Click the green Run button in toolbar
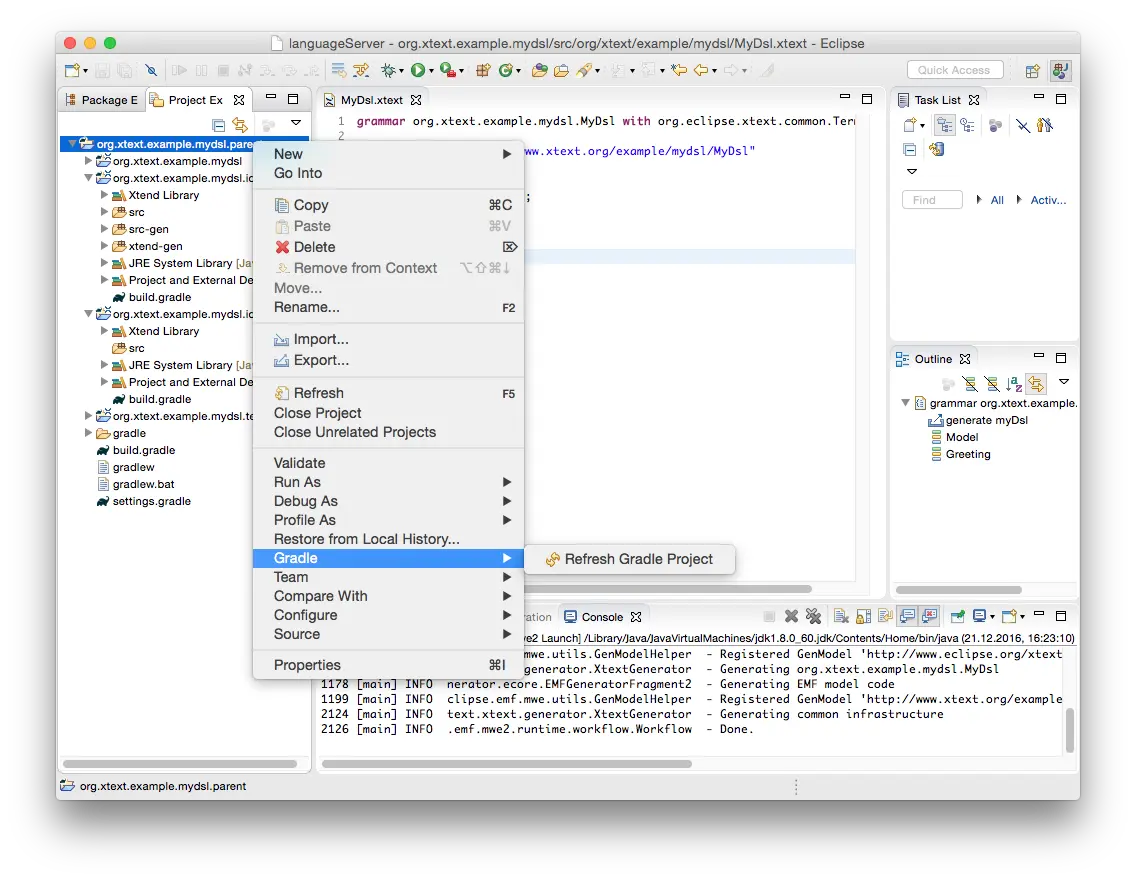 point(417,70)
